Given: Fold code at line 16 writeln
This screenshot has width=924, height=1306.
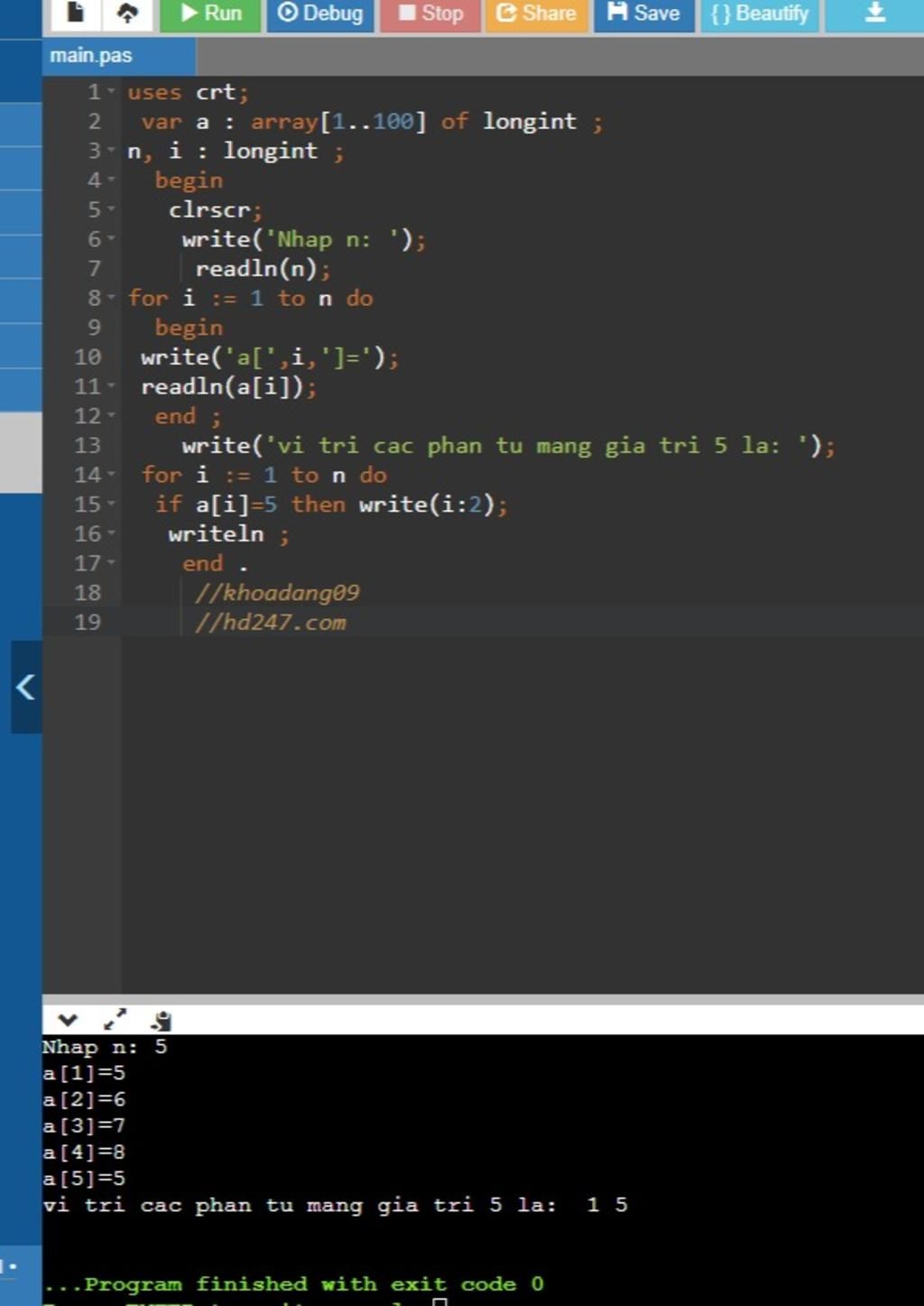Looking at the screenshot, I should (111, 533).
